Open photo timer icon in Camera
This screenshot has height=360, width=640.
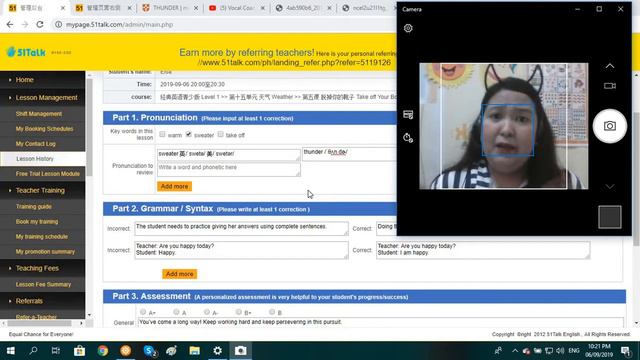pos(408,138)
